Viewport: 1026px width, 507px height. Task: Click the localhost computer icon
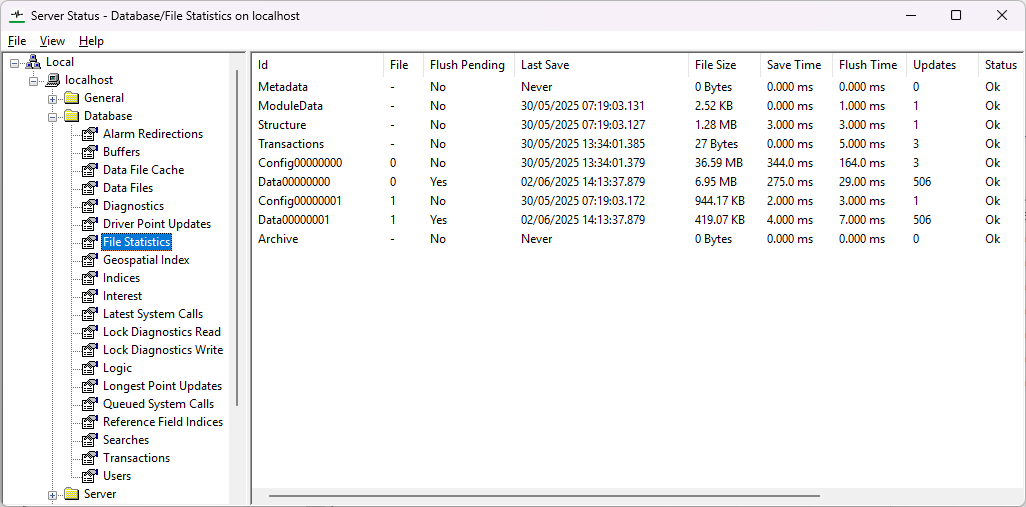(x=53, y=80)
